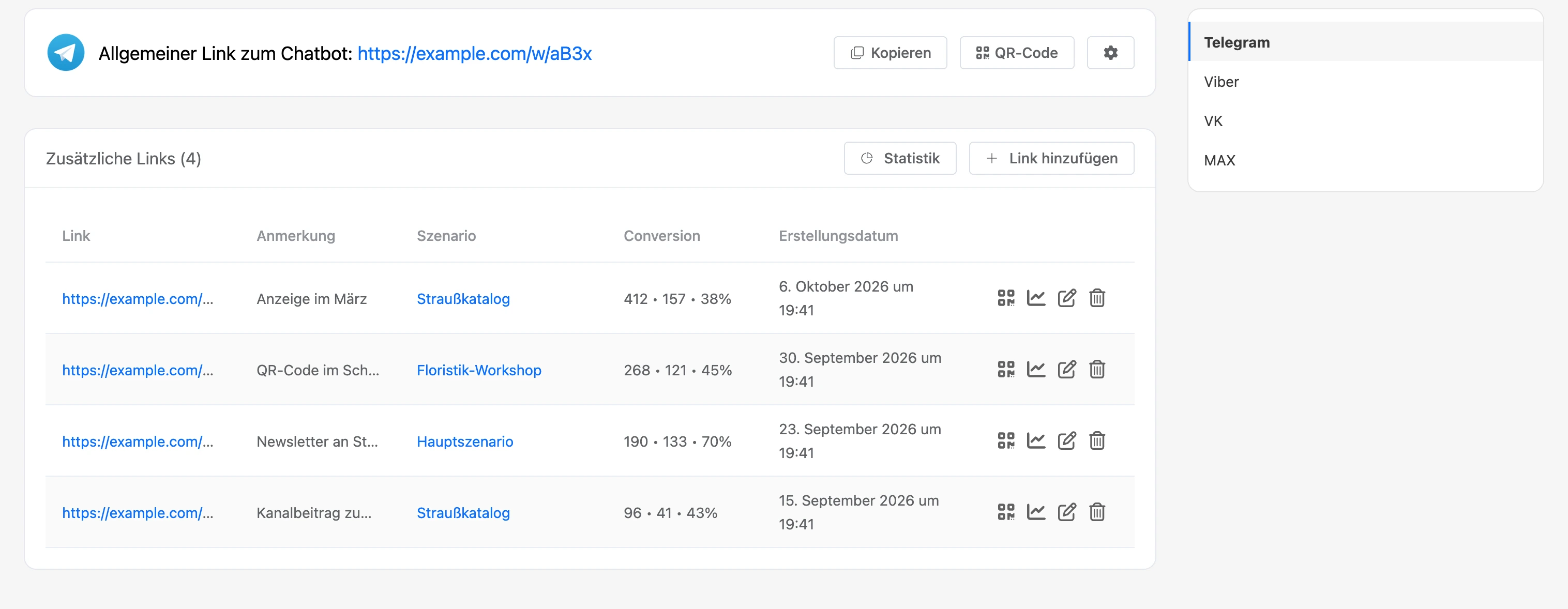Open link URL in the Anzeige im März row
1568x609 pixels.
pyautogui.click(x=138, y=299)
